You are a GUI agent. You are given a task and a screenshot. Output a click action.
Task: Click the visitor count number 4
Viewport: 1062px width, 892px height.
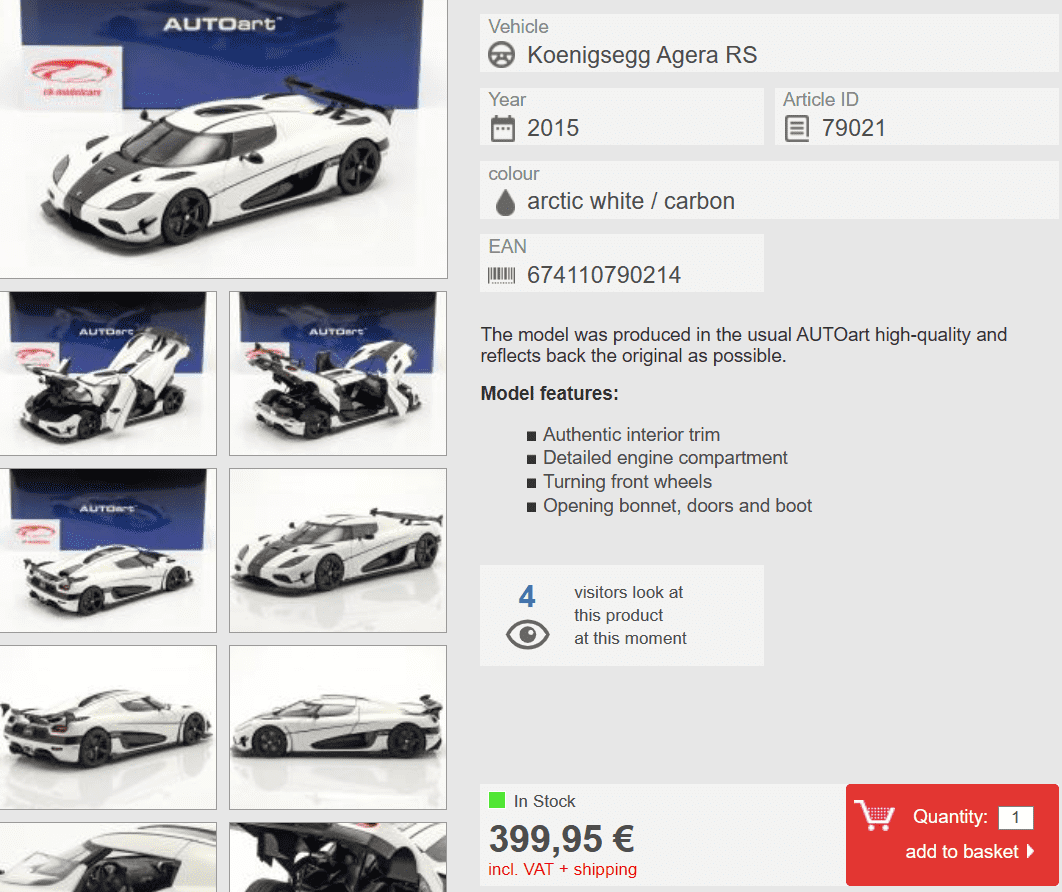tap(527, 596)
